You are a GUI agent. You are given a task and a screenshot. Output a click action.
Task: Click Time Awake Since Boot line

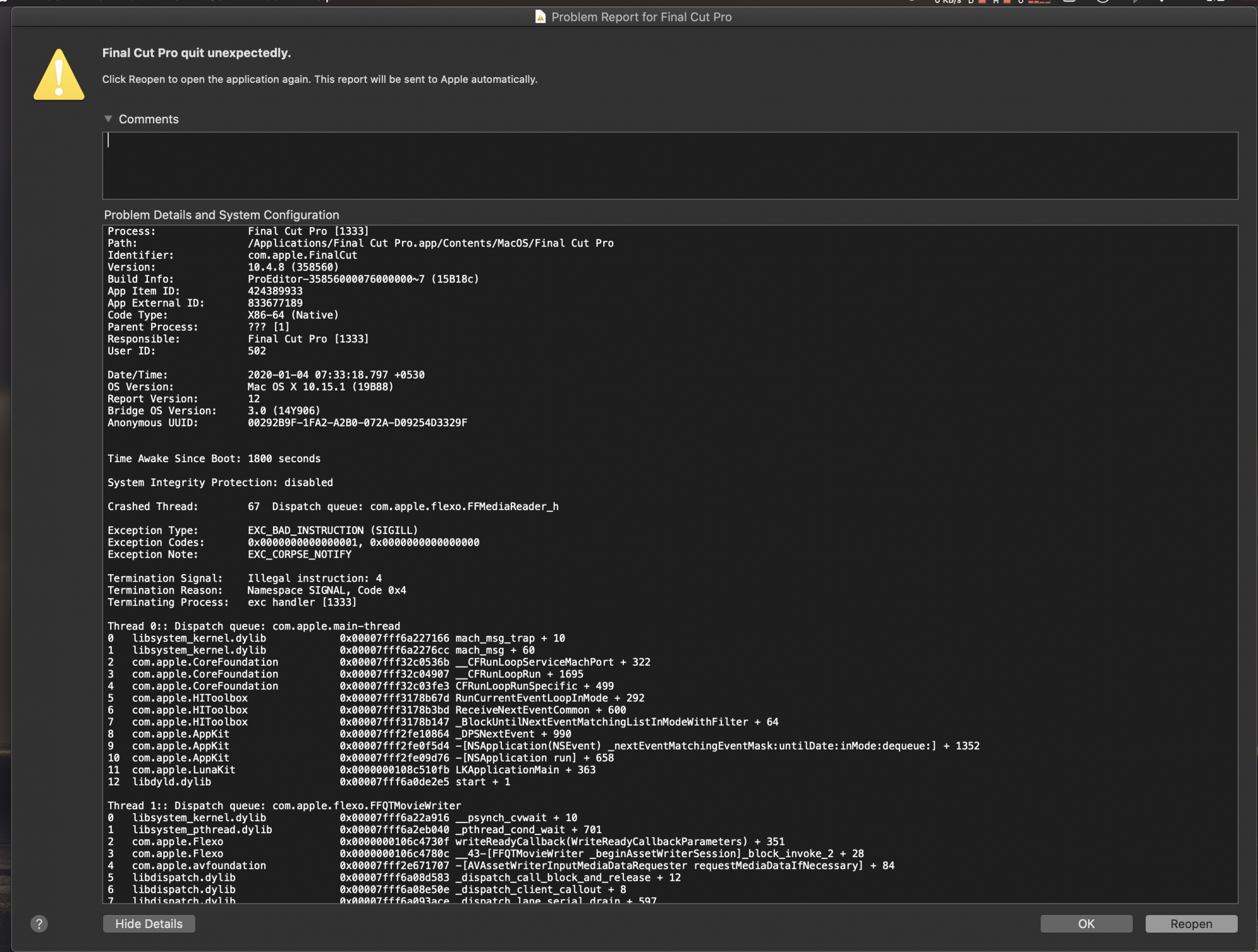click(x=214, y=458)
